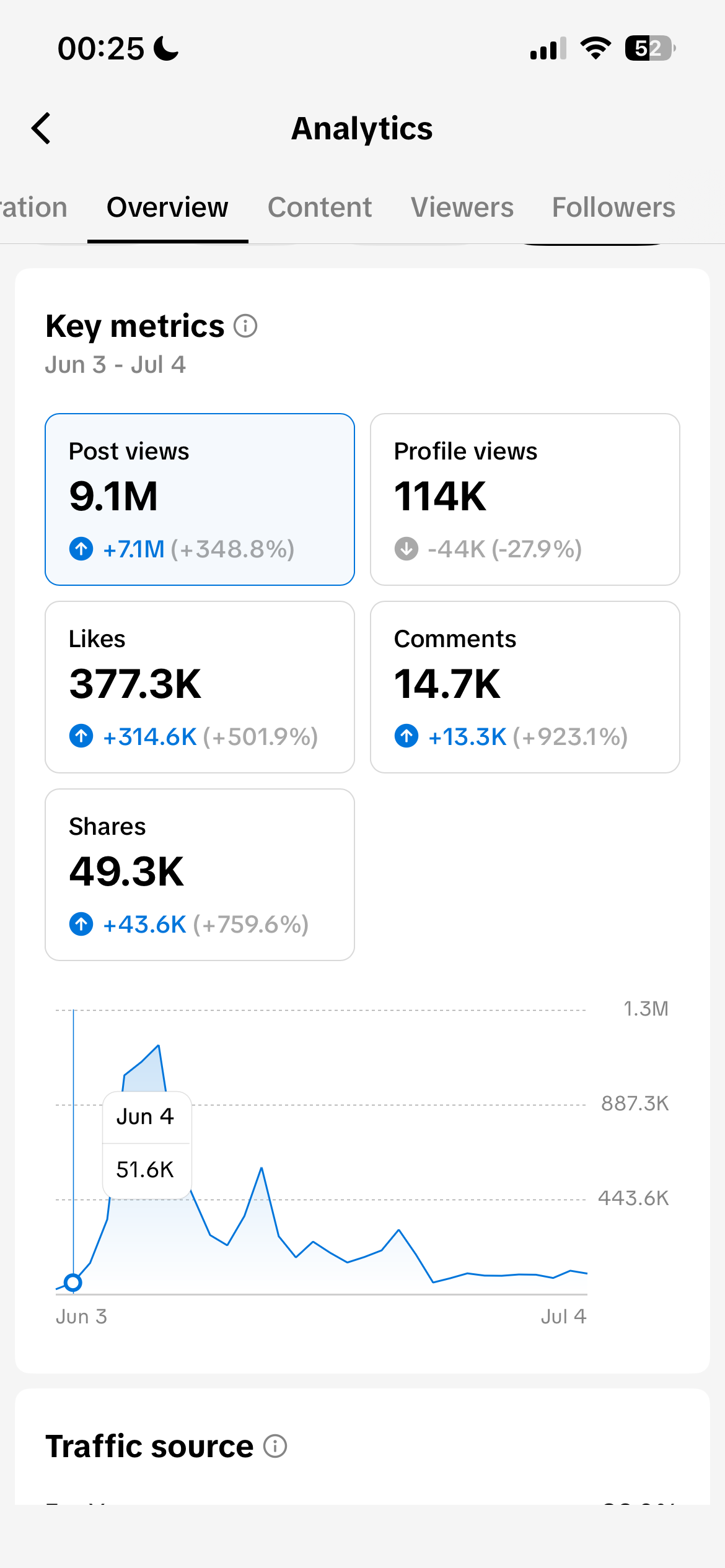Tap the 9.1M post views value
The width and height of the screenshot is (725, 1568).
[x=113, y=497]
